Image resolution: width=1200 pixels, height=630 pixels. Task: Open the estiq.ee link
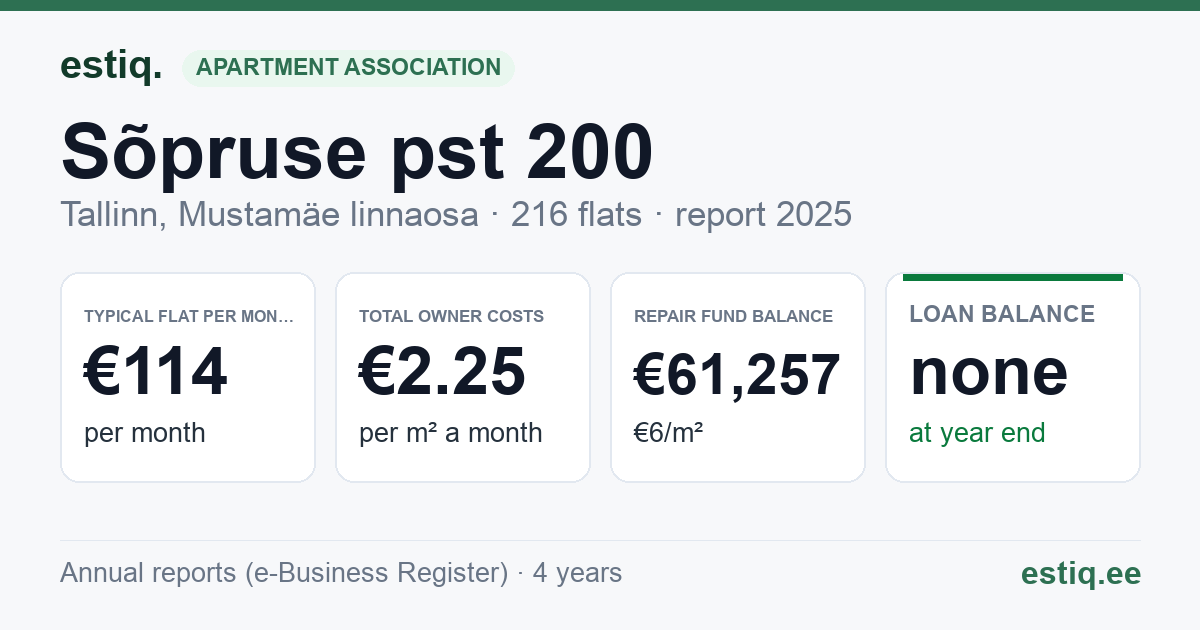[x=1081, y=573]
